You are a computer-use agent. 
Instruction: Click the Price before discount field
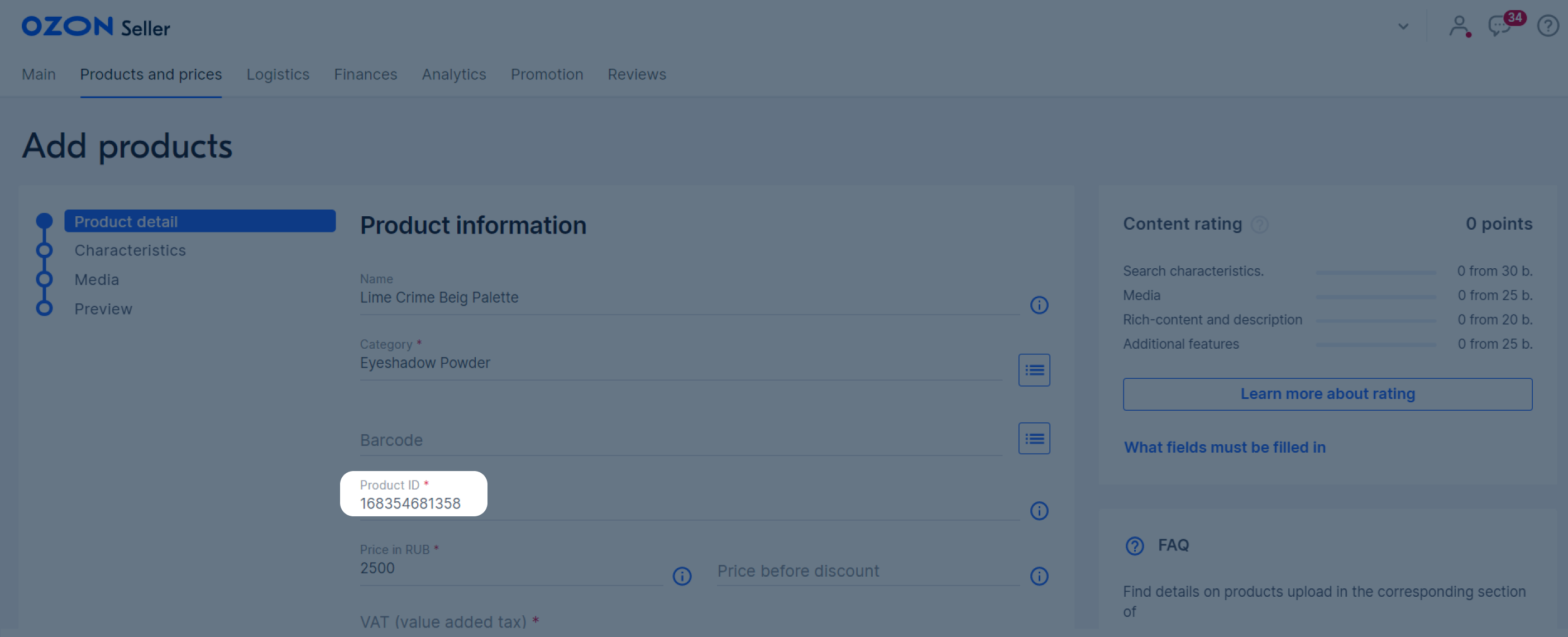point(866,571)
